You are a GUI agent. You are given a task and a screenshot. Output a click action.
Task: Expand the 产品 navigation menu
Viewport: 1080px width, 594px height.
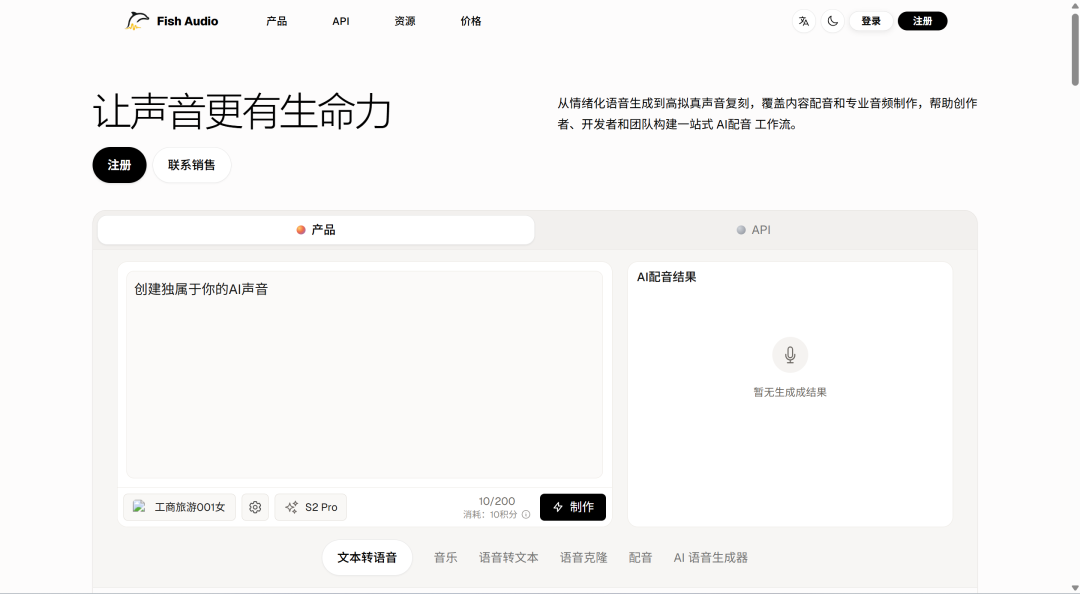click(276, 21)
